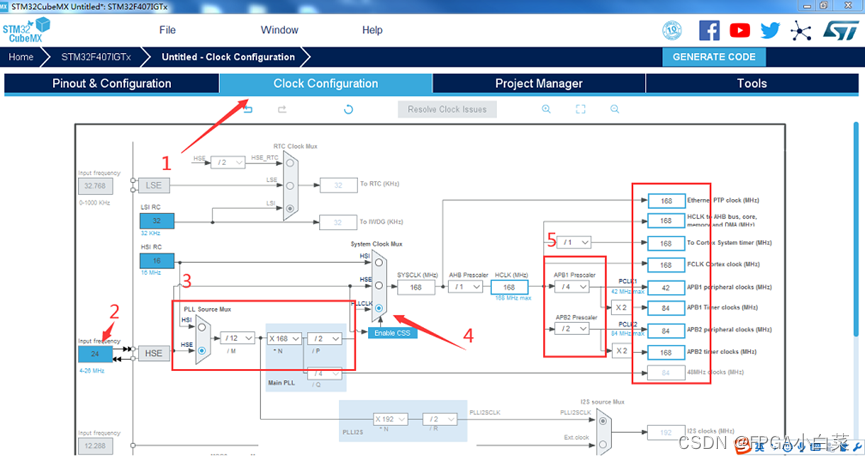Select PLLI2SCLK in I2S source Mux

click(603, 421)
